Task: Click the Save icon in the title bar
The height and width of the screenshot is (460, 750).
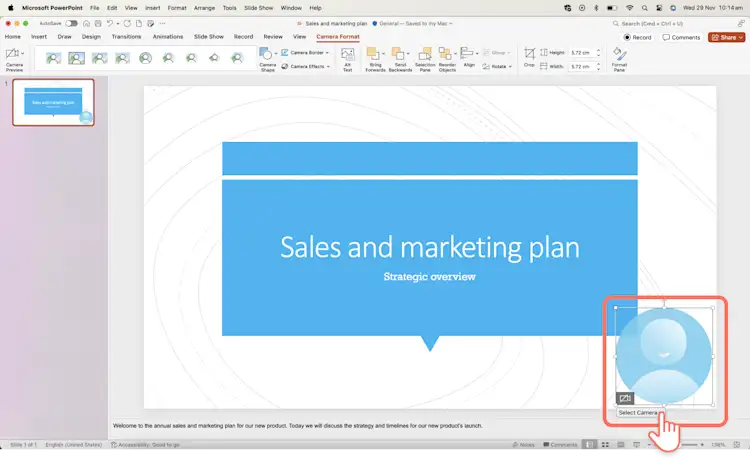Action: (x=98, y=23)
